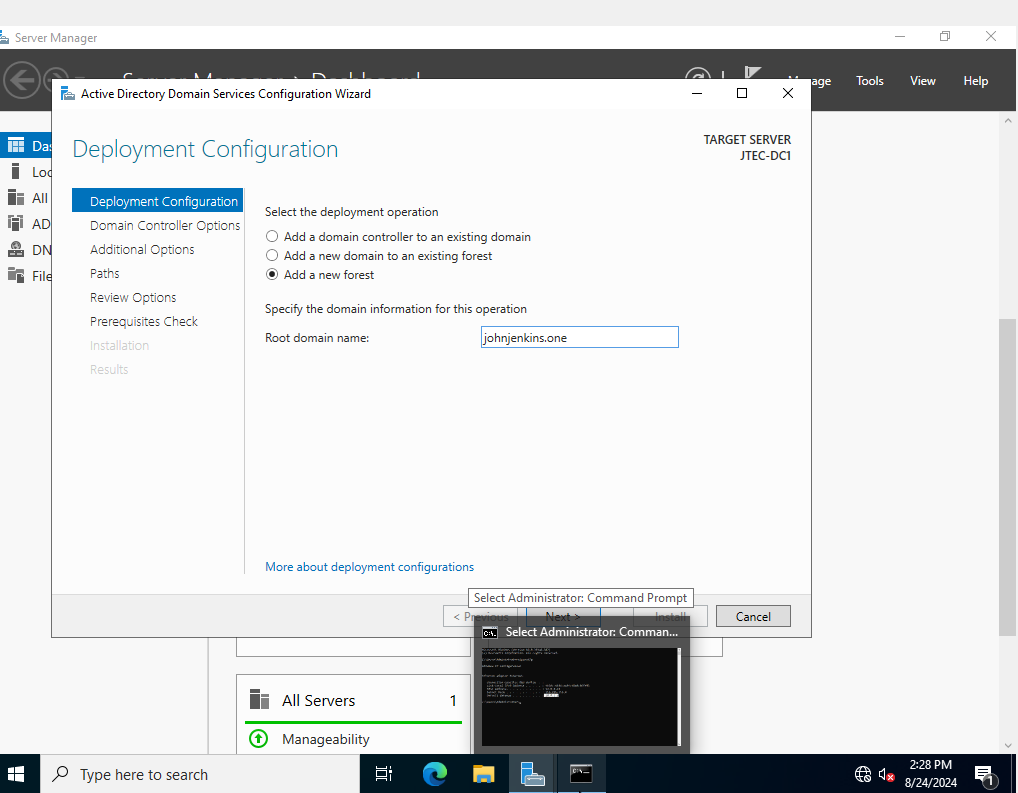This screenshot has width=1018, height=793.
Task: Click Server Manager vertical scrollbar thumb
Action: pyautogui.click(x=1007, y=477)
